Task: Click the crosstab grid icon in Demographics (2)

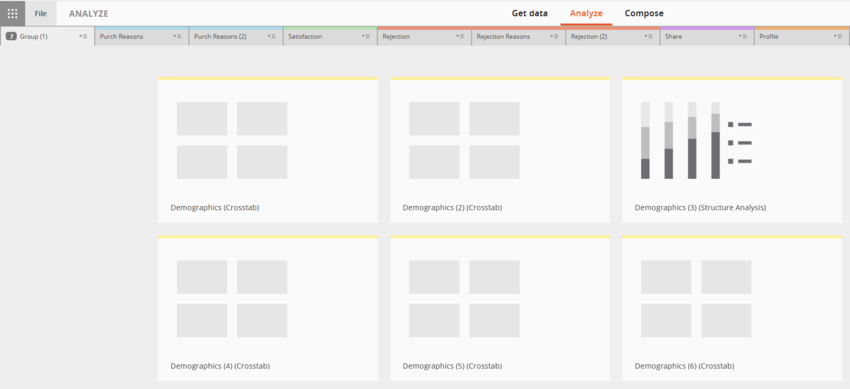Action: (x=464, y=140)
